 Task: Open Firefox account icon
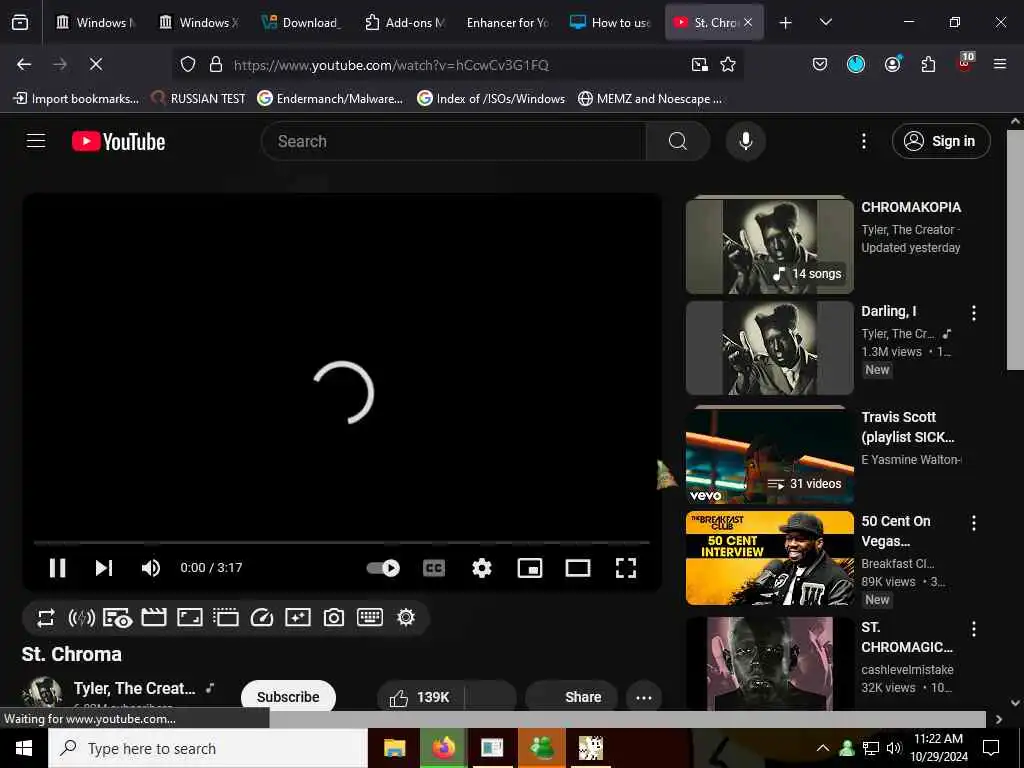[893, 64]
